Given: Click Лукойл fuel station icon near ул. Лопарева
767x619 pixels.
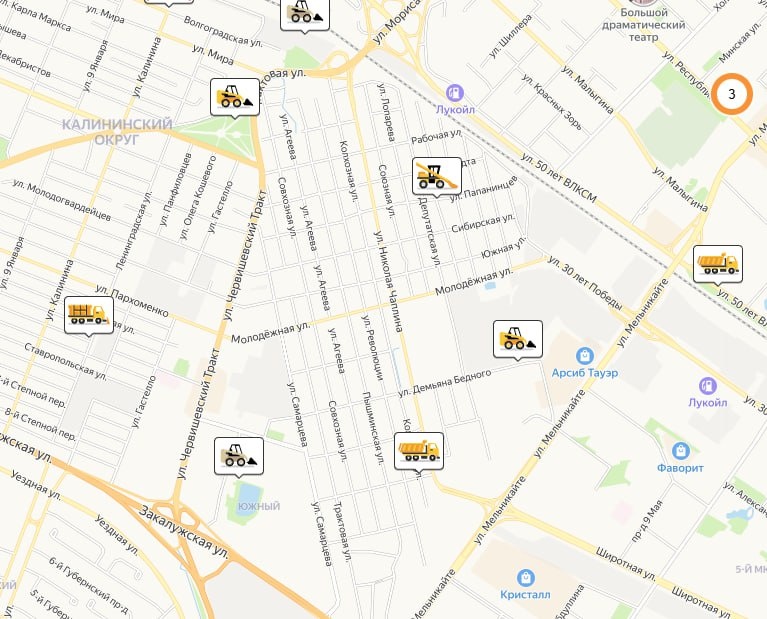Looking at the screenshot, I should [x=455, y=92].
